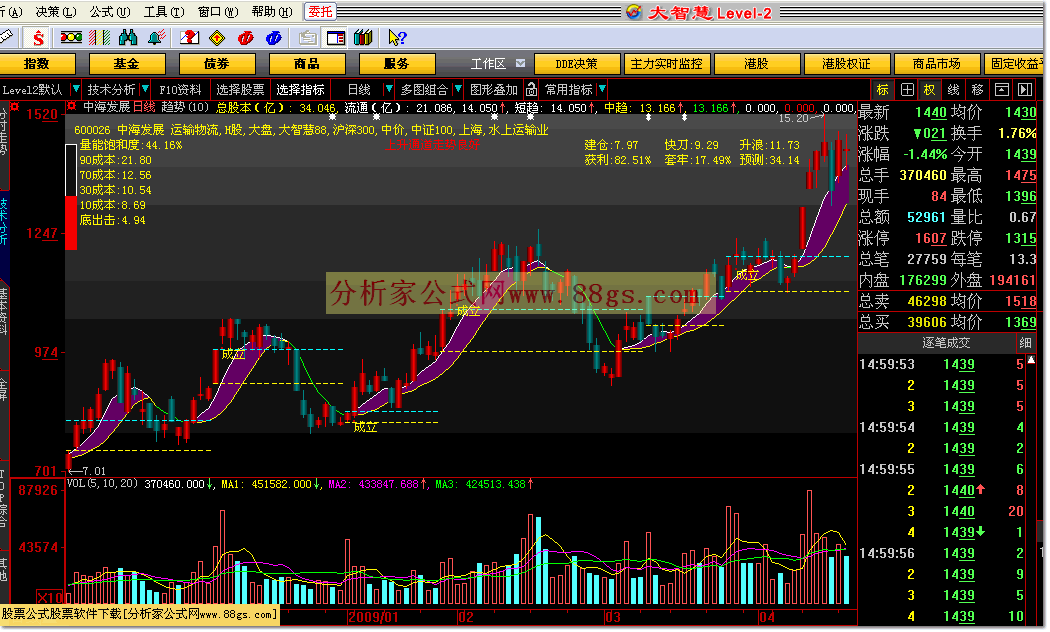Open the 公式(U) menu
Image resolution: width=1050 pixels, height=632 pixels.
point(110,12)
